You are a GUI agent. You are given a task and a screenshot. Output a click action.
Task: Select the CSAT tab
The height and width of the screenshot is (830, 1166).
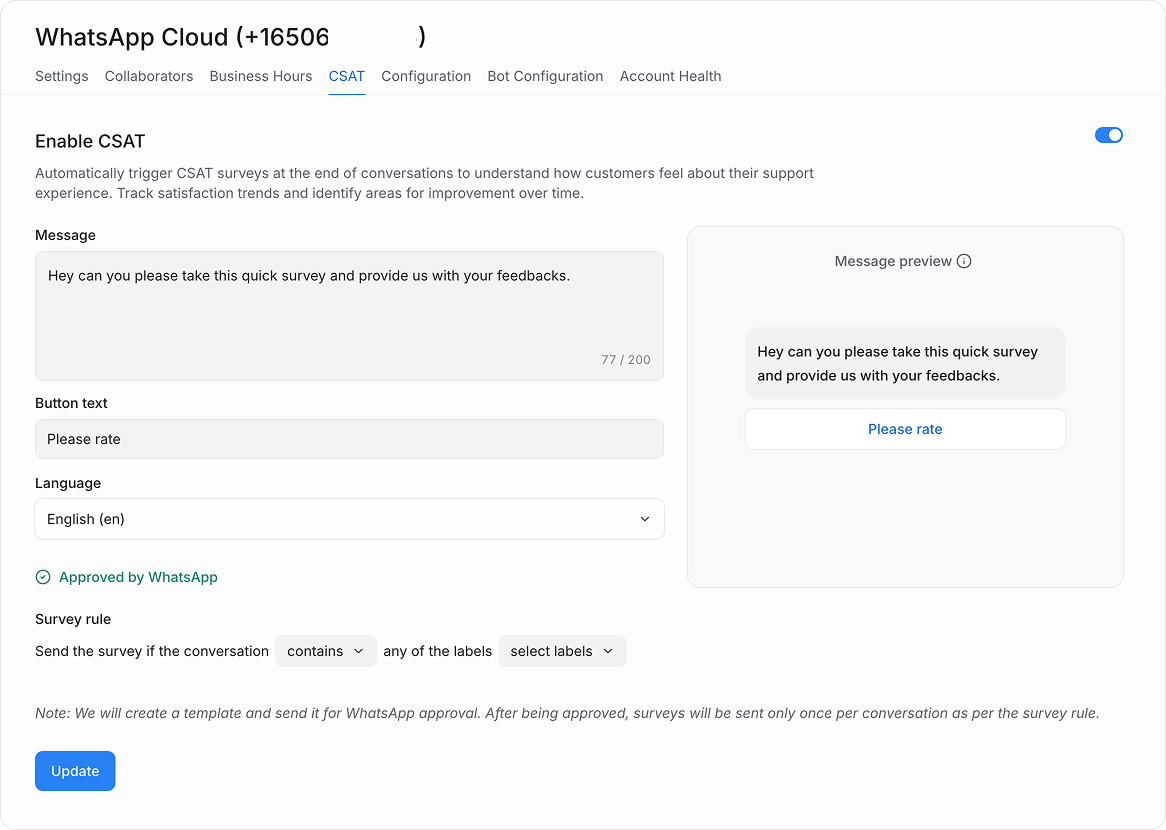tap(347, 76)
